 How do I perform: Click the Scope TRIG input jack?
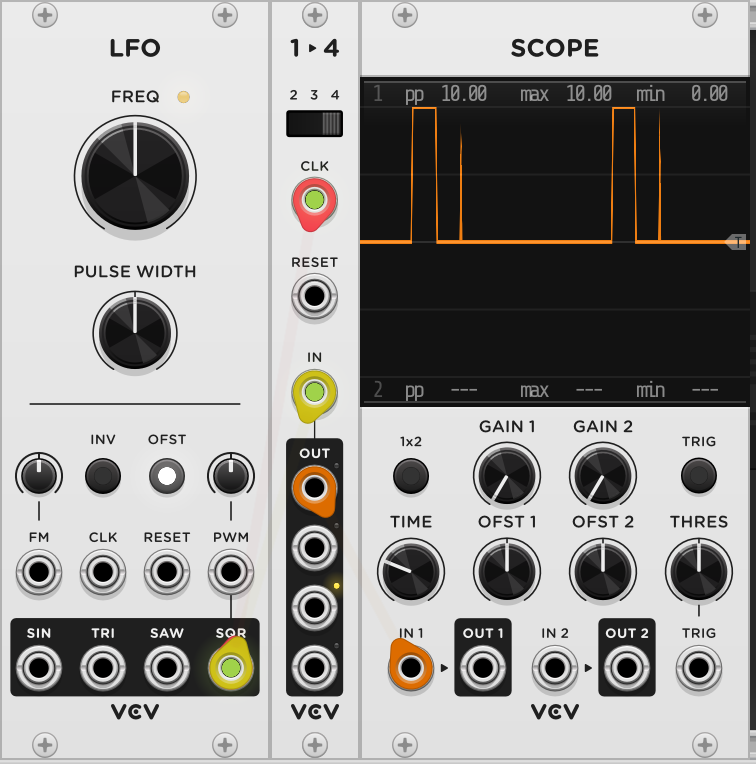tap(699, 668)
